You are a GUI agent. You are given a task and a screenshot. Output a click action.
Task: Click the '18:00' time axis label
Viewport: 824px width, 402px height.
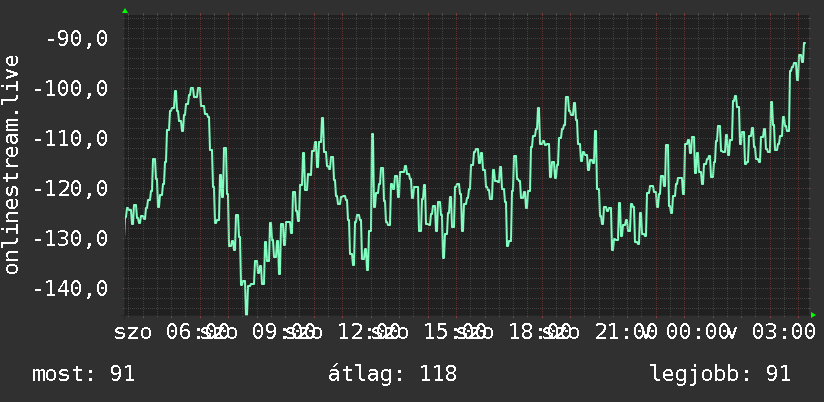(x=541, y=332)
